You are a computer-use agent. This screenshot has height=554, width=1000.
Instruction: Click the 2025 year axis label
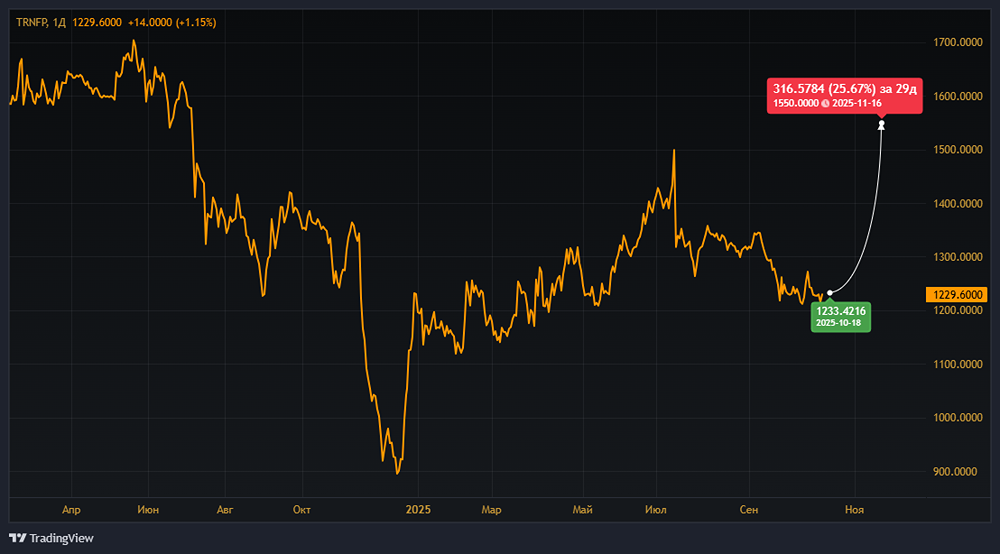pos(418,510)
